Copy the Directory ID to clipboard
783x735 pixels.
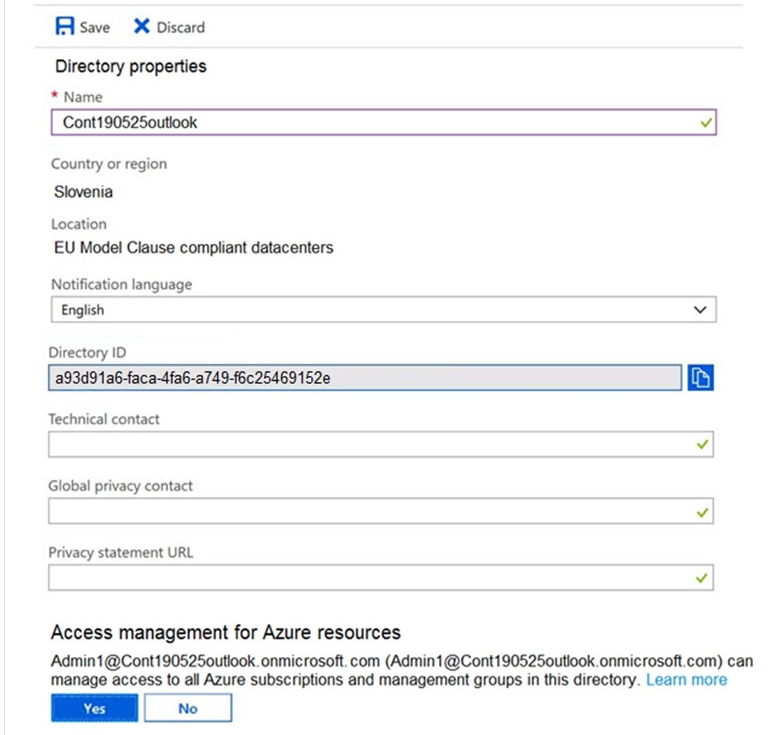tap(700, 377)
